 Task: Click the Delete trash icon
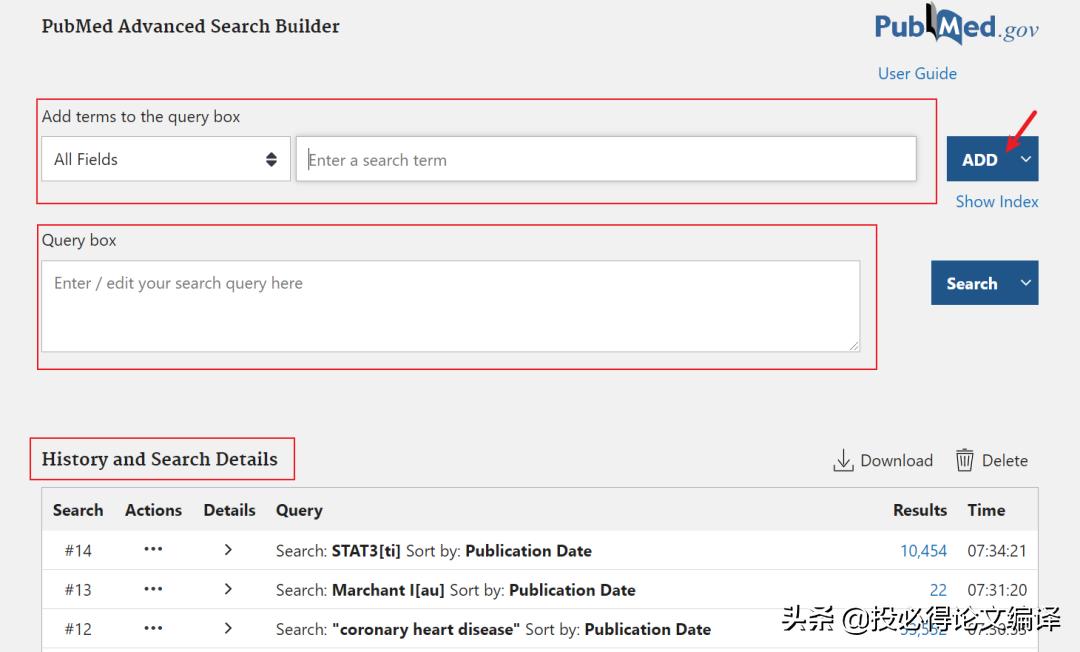click(x=964, y=460)
